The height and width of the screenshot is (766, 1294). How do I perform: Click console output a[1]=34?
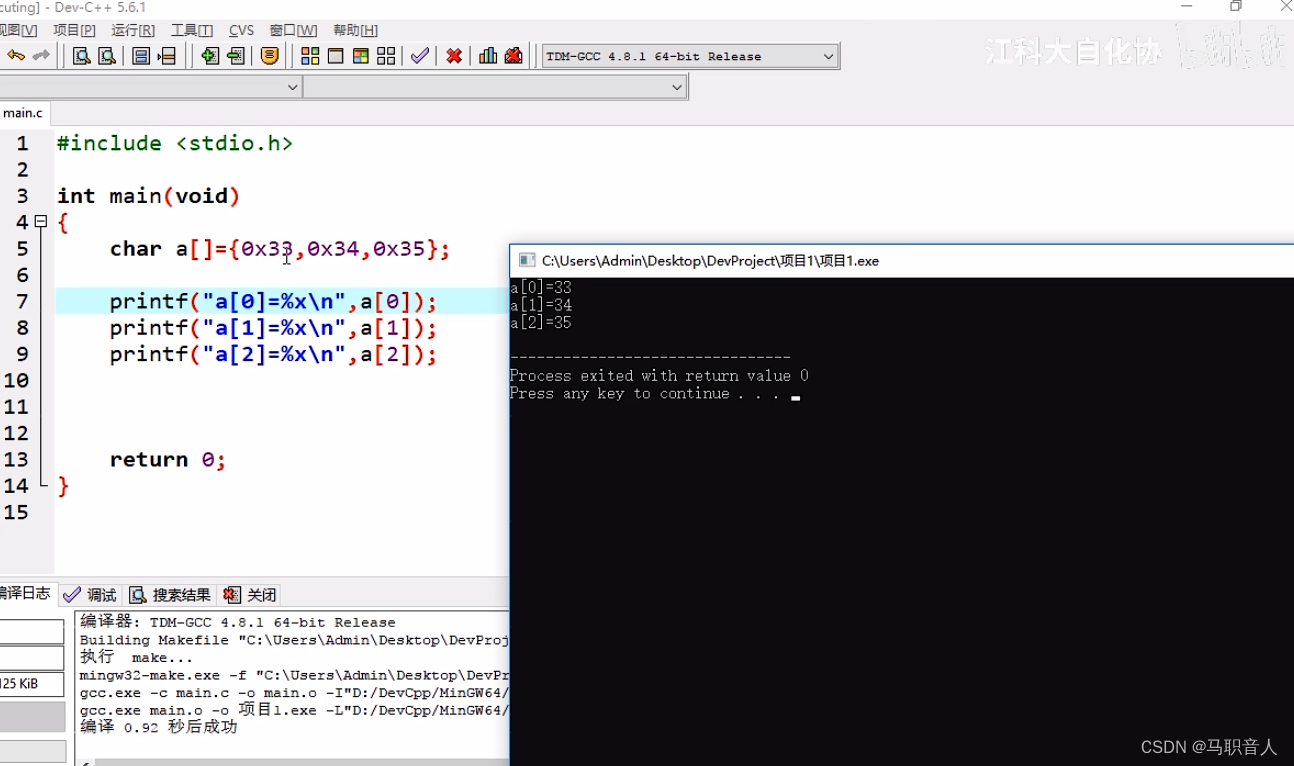pyautogui.click(x=541, y=305)
